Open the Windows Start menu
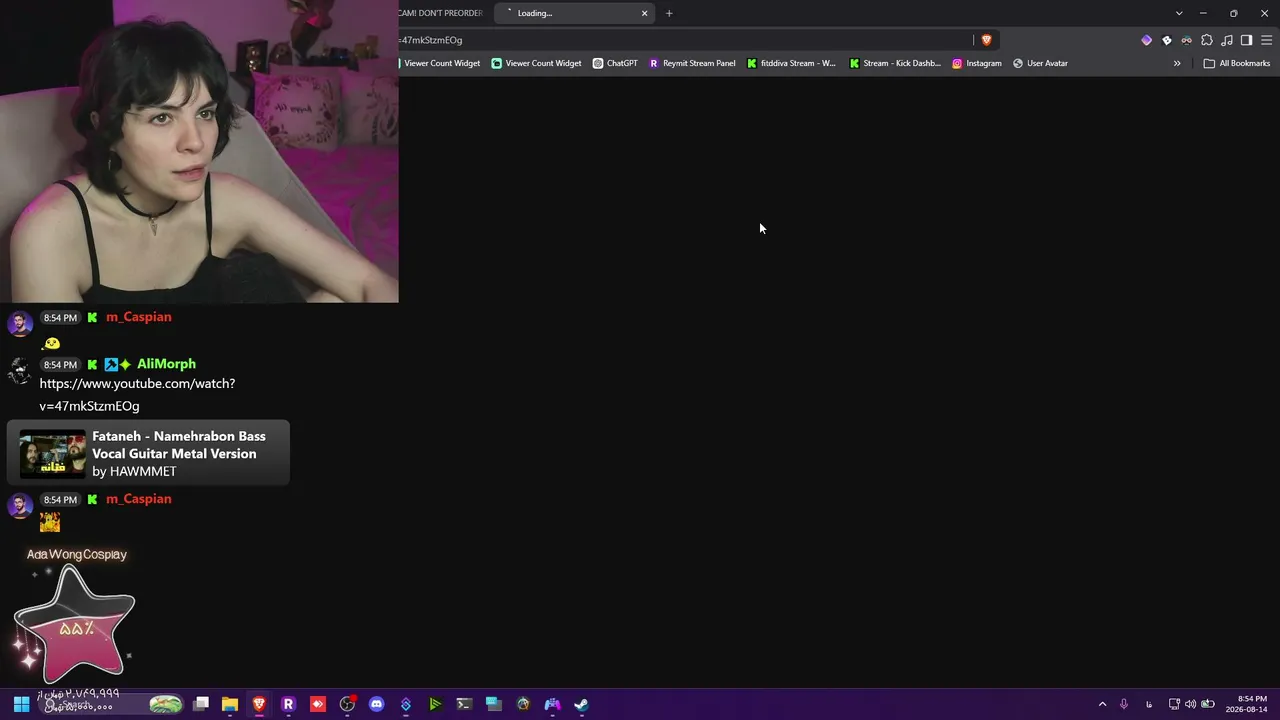Screen dimensions: 1280x720 pos(21,704)
